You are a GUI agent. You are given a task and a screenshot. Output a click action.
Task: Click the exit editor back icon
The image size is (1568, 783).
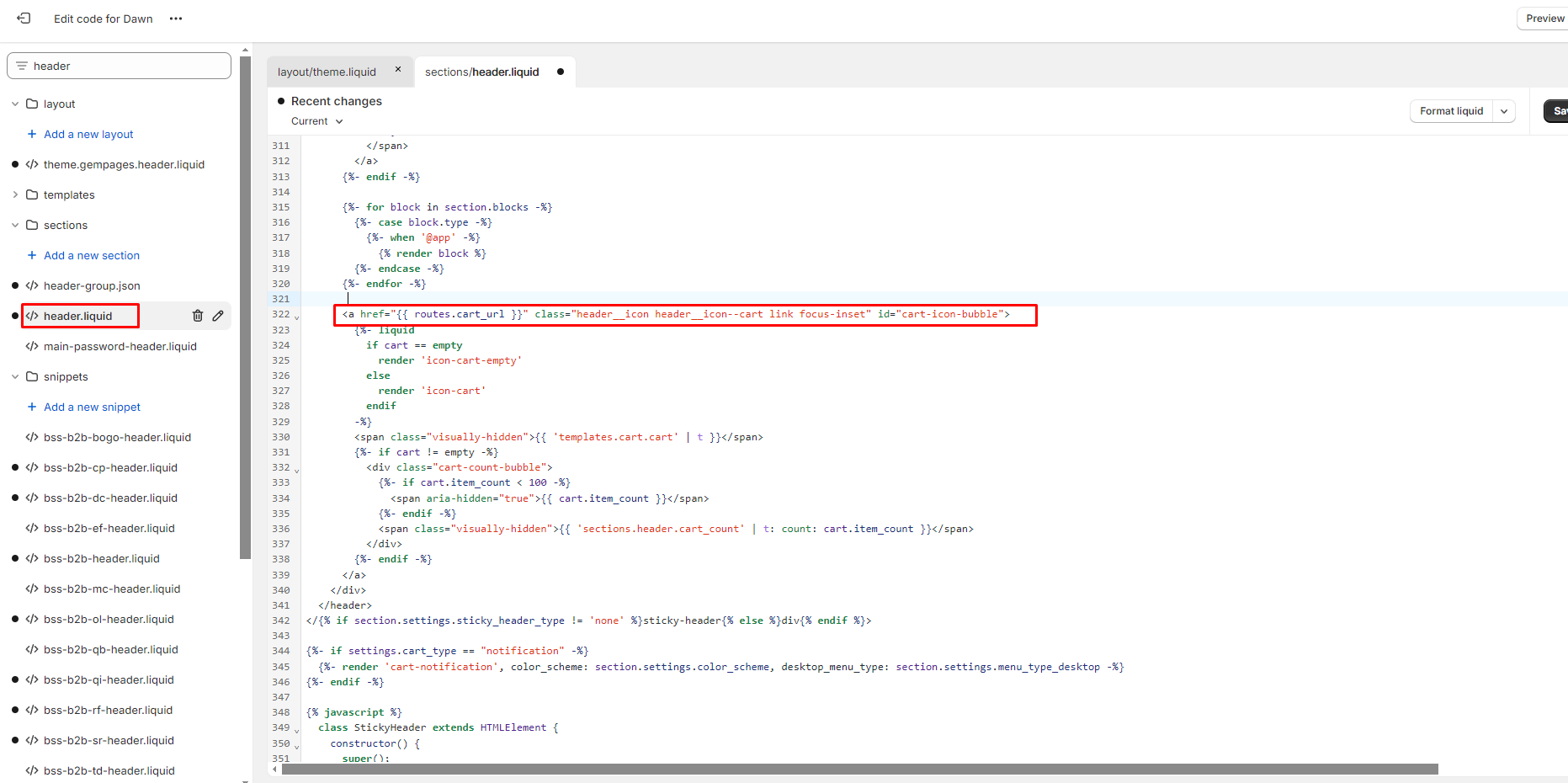pos(24,19)
